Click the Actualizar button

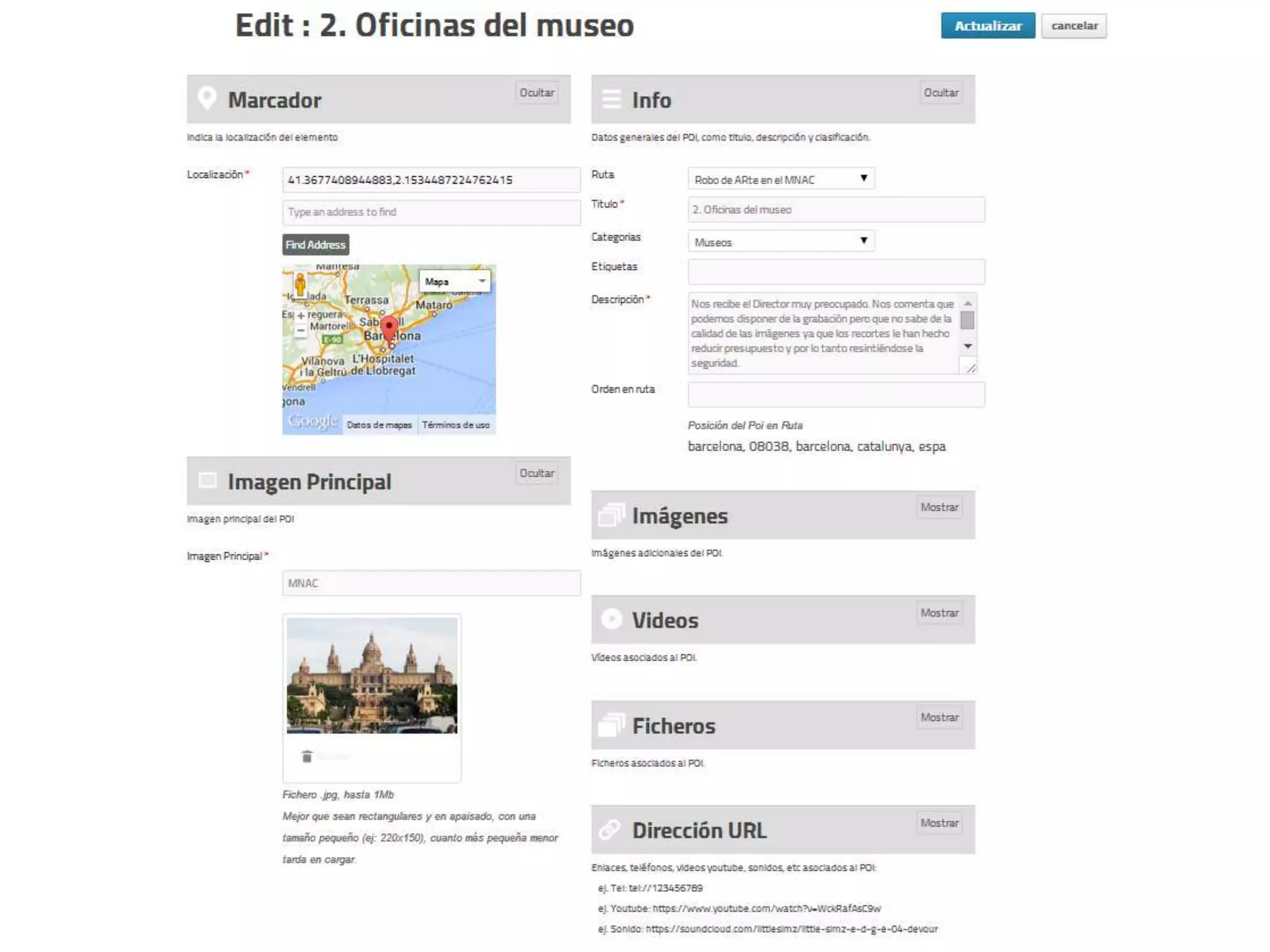tap(987, 26)
